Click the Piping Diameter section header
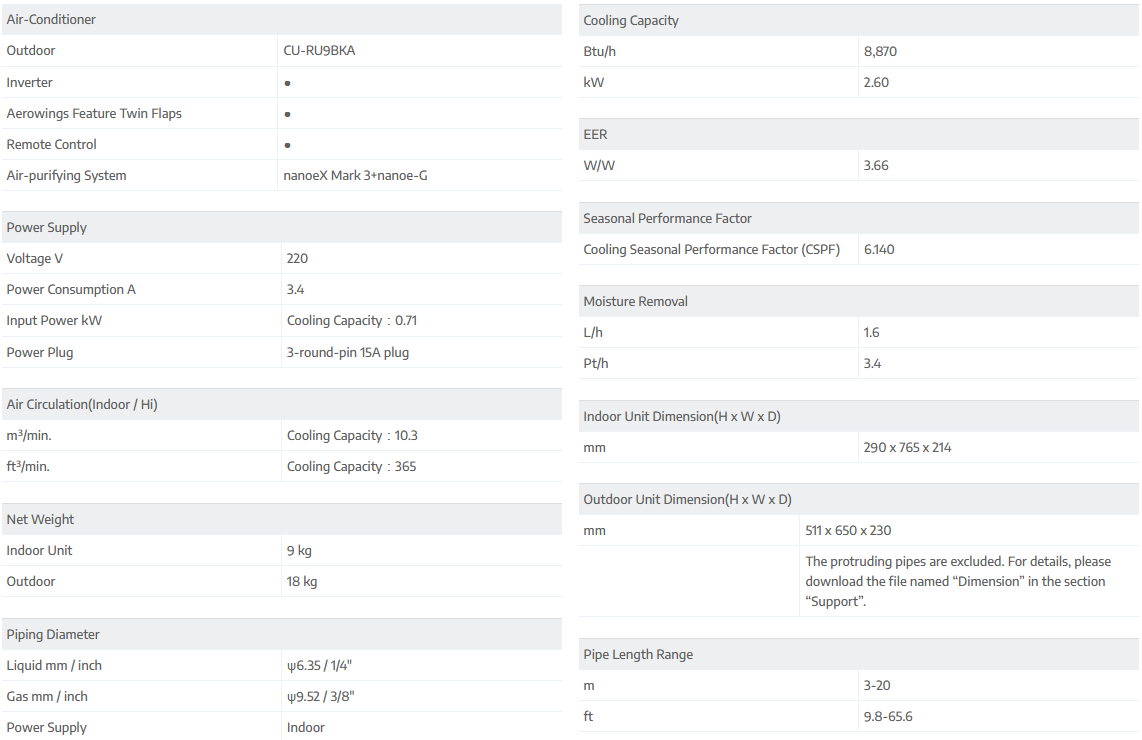 pyautogui.click(x=54, y=635)
